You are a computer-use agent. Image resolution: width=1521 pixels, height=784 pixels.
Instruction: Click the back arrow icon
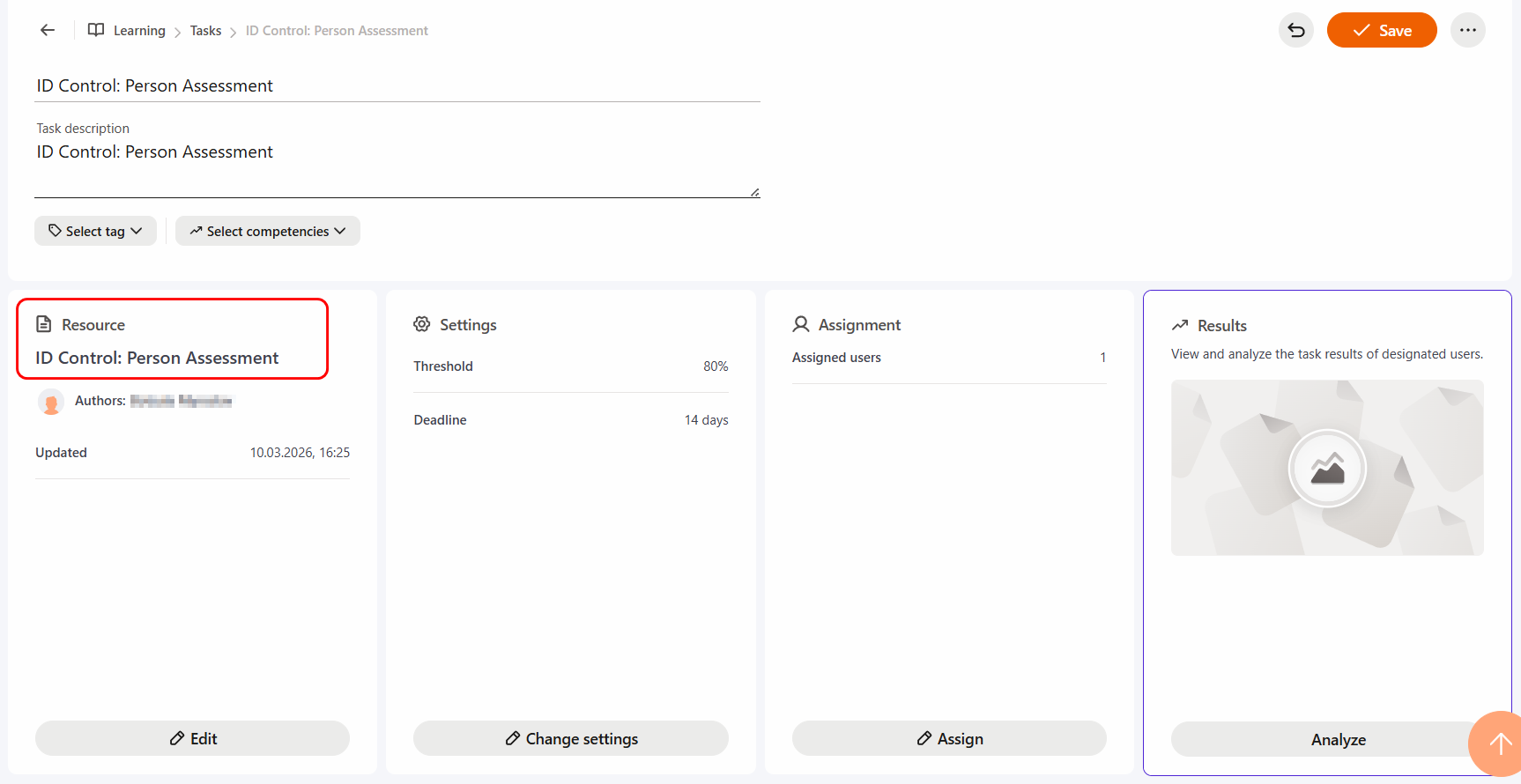pos(48,30)
